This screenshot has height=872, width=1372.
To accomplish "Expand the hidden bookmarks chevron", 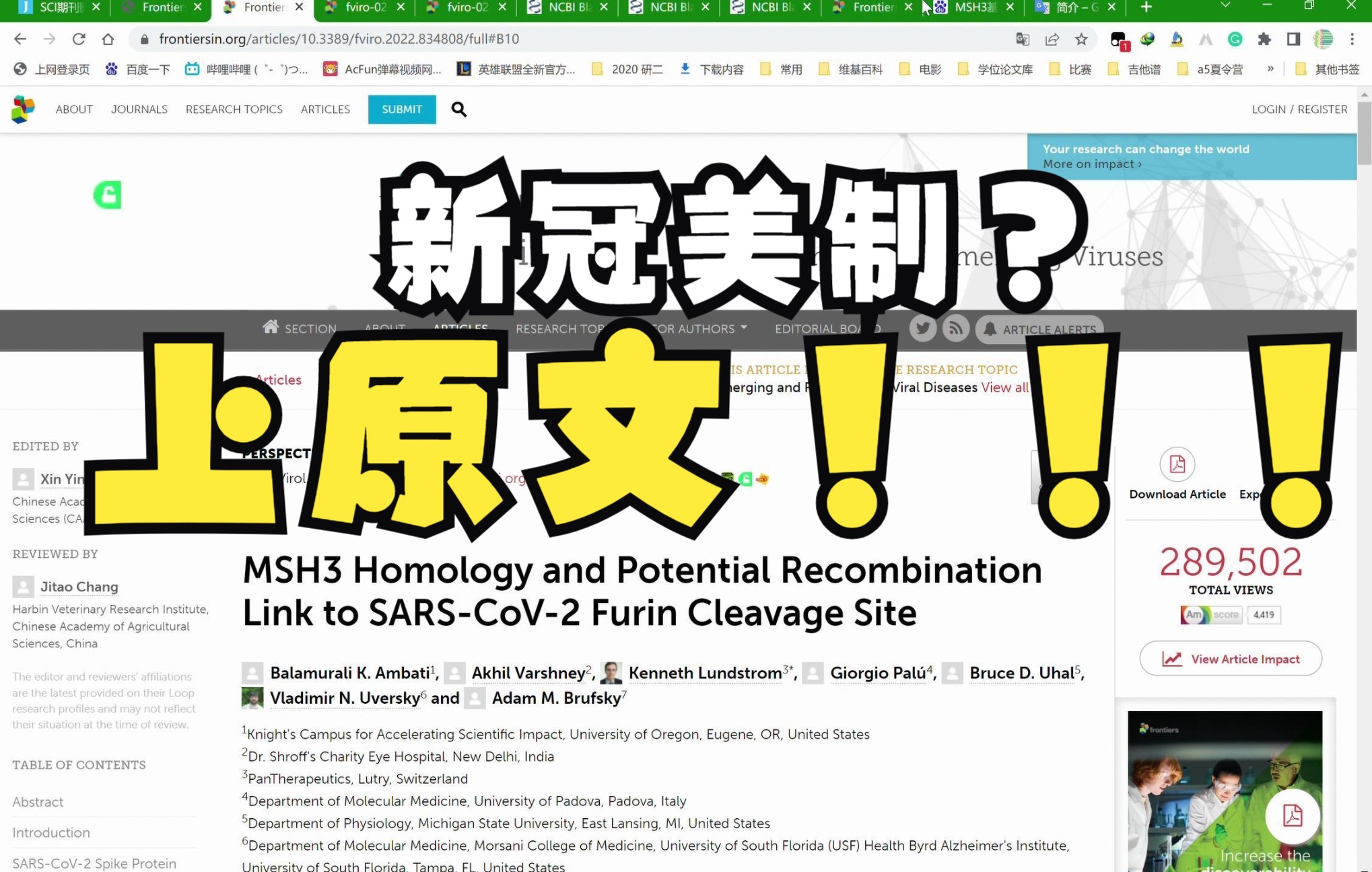I will coord(1270,69).
